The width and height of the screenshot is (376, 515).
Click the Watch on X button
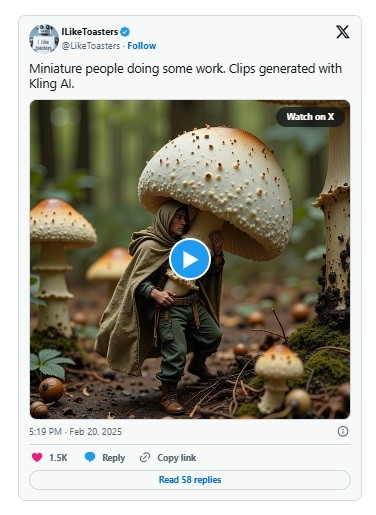310,117
